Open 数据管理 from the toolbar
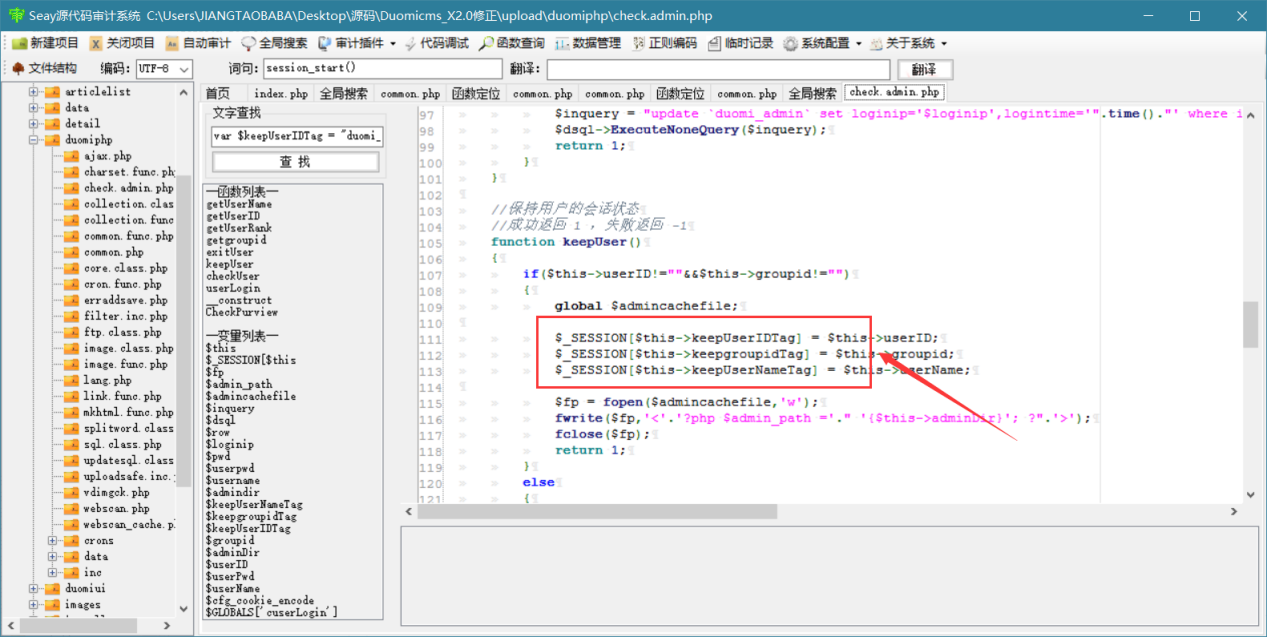1267x637 pixels. pyautogui.click(x=588, y=43)
